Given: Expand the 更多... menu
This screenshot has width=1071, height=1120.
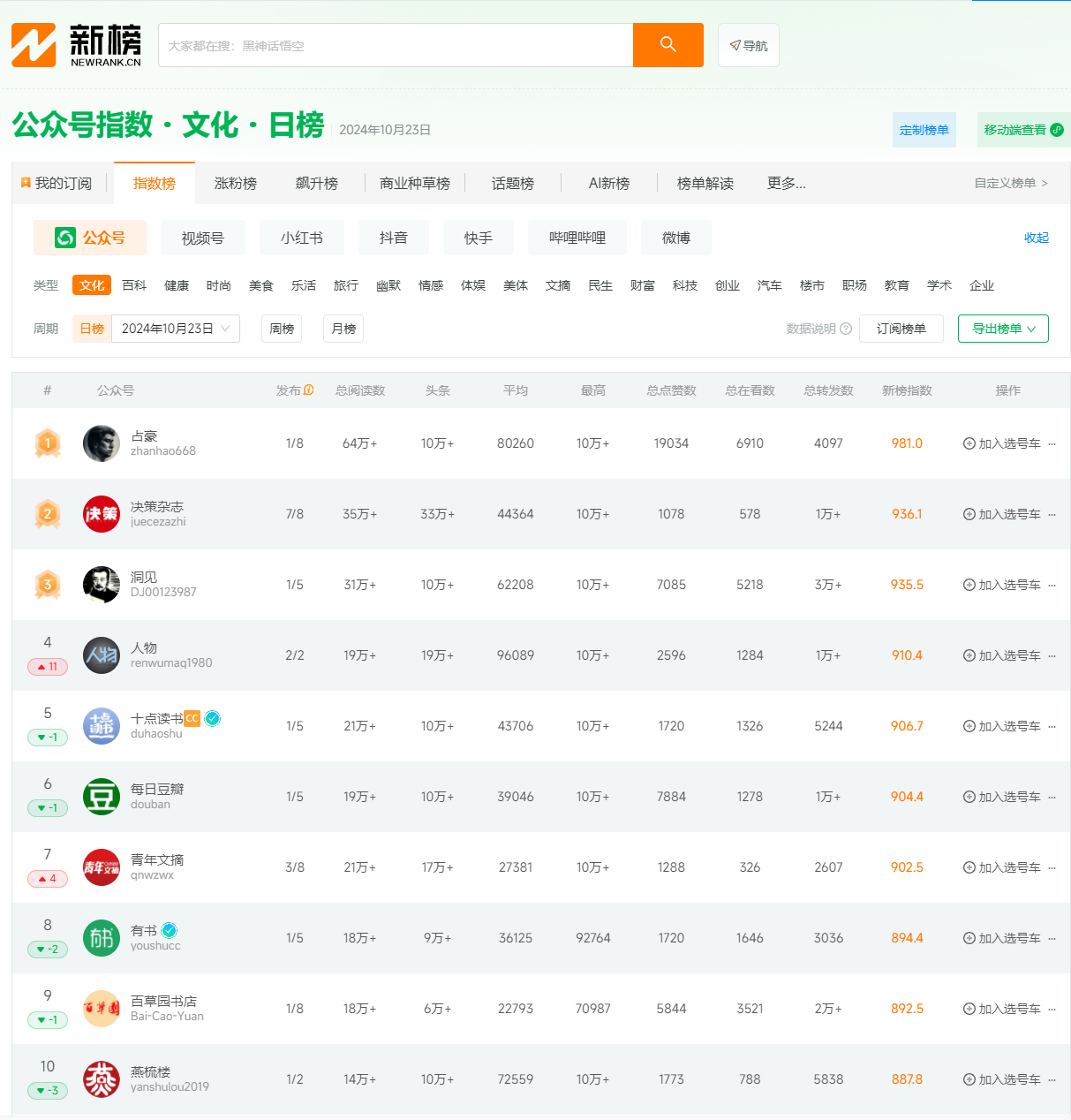Looking at the screenshot, I should coord(786,183).
